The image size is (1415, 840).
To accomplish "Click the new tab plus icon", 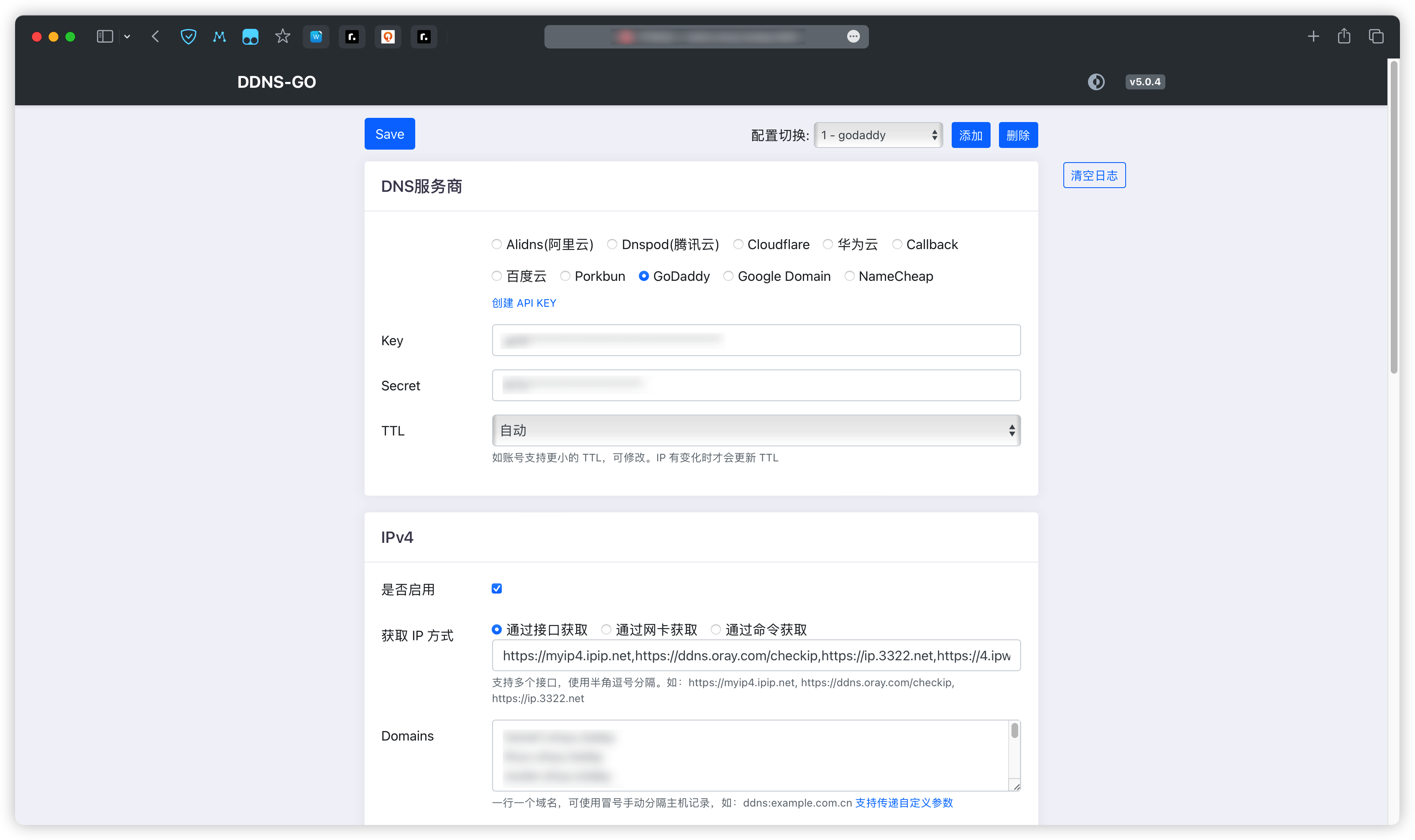I will (1313, 37).
